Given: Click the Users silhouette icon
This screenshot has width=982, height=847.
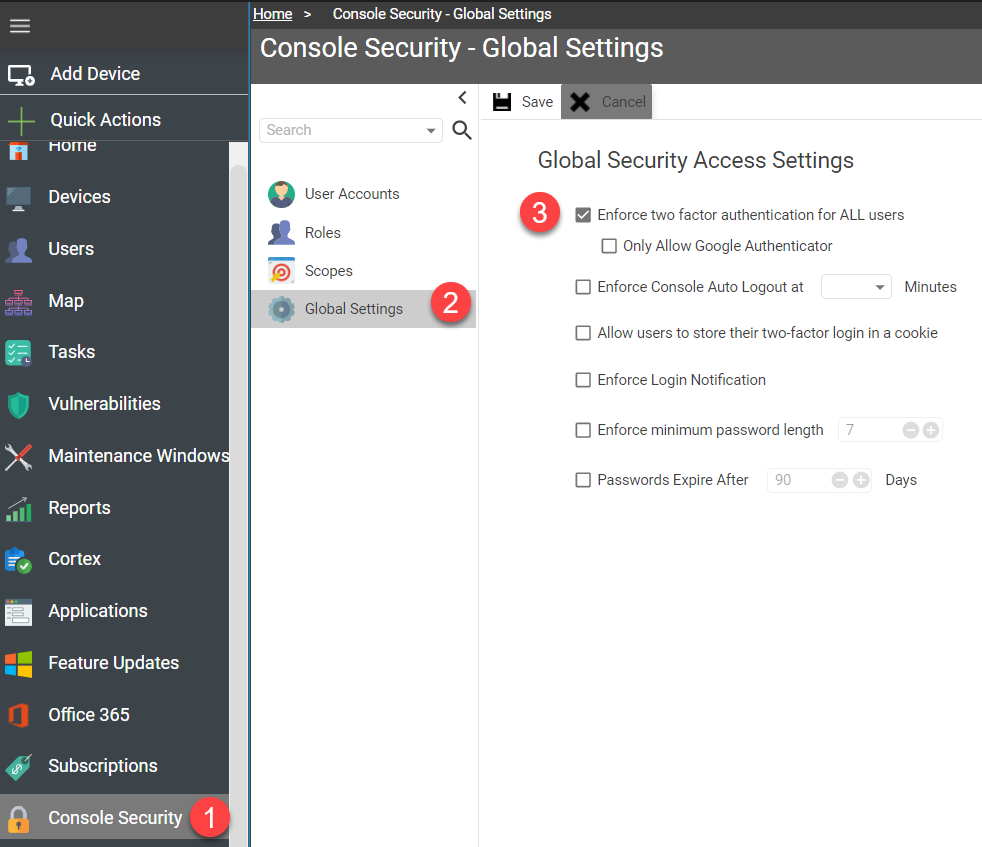Looking at the screenshot, I should (18, 249).
